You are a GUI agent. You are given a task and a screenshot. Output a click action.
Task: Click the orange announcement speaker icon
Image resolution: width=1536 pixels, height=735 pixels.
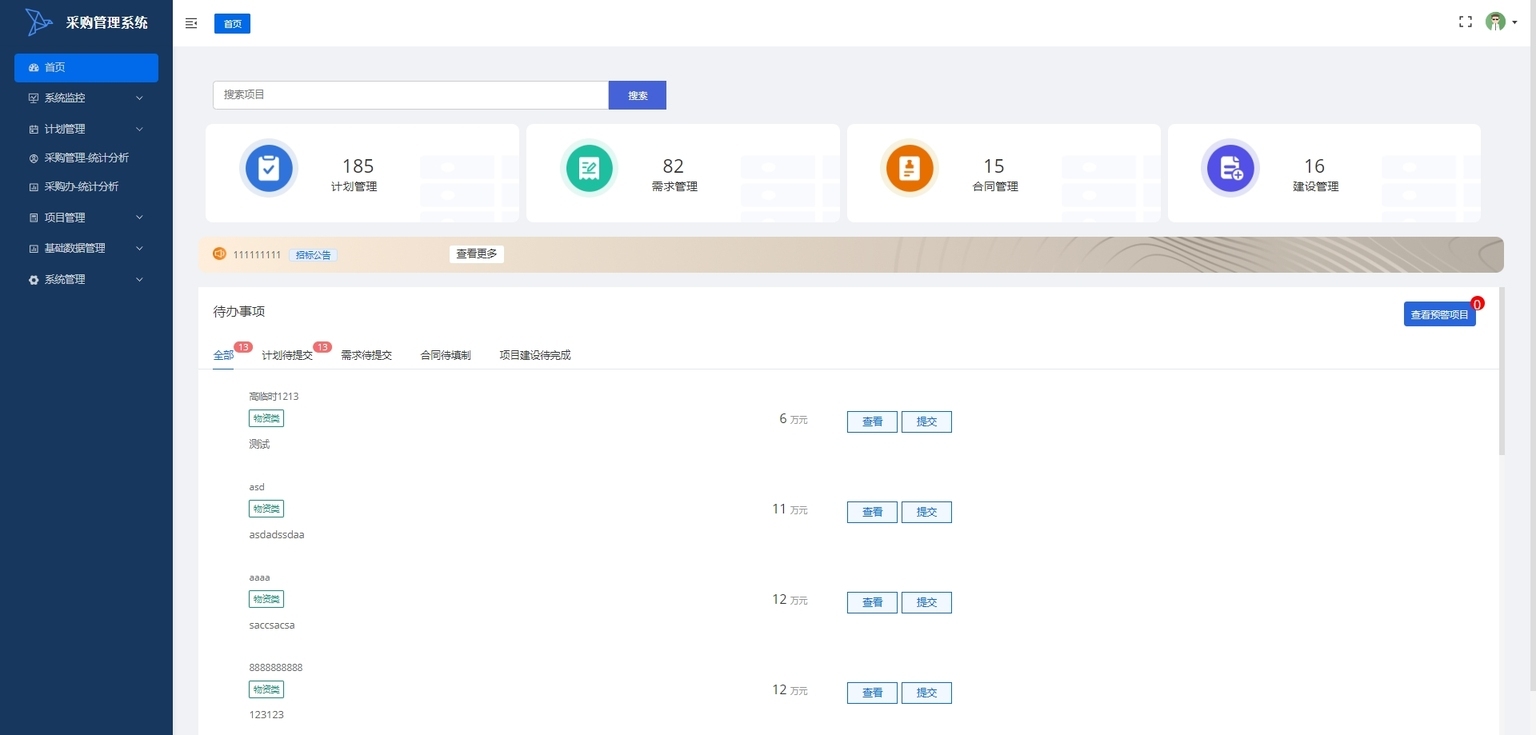[x=220, y=254]
